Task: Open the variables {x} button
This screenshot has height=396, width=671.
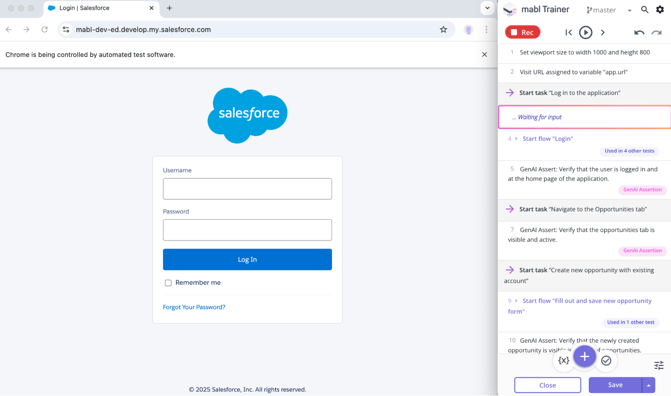Action: point(564,360)
